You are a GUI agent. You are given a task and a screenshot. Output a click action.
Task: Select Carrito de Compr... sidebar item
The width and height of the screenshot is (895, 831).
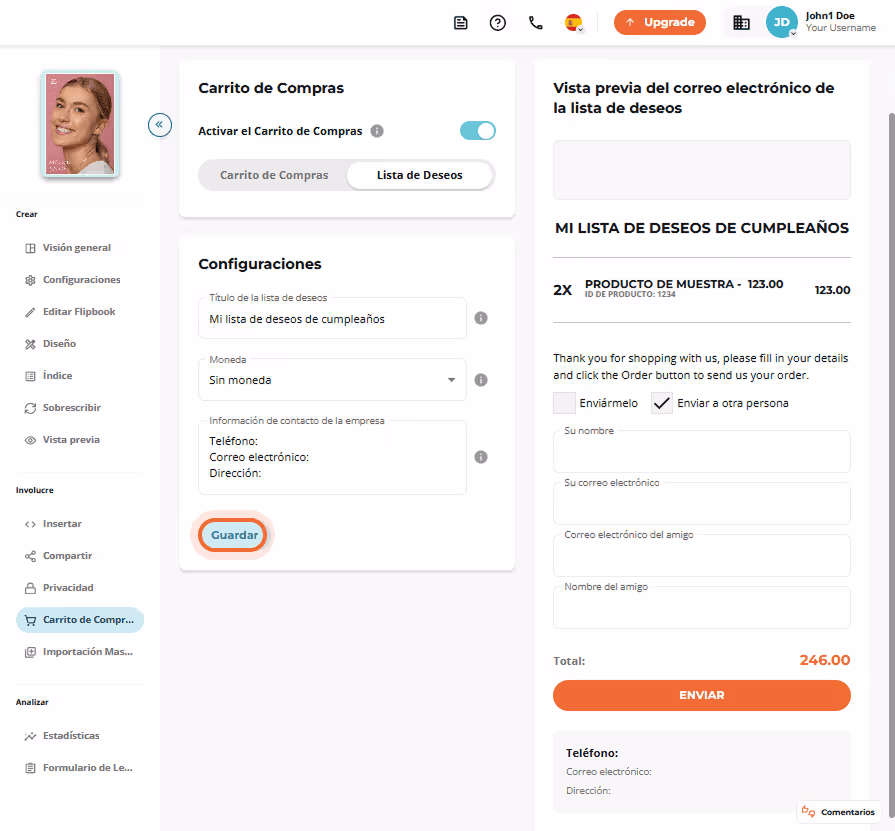[x=80, y=619]
